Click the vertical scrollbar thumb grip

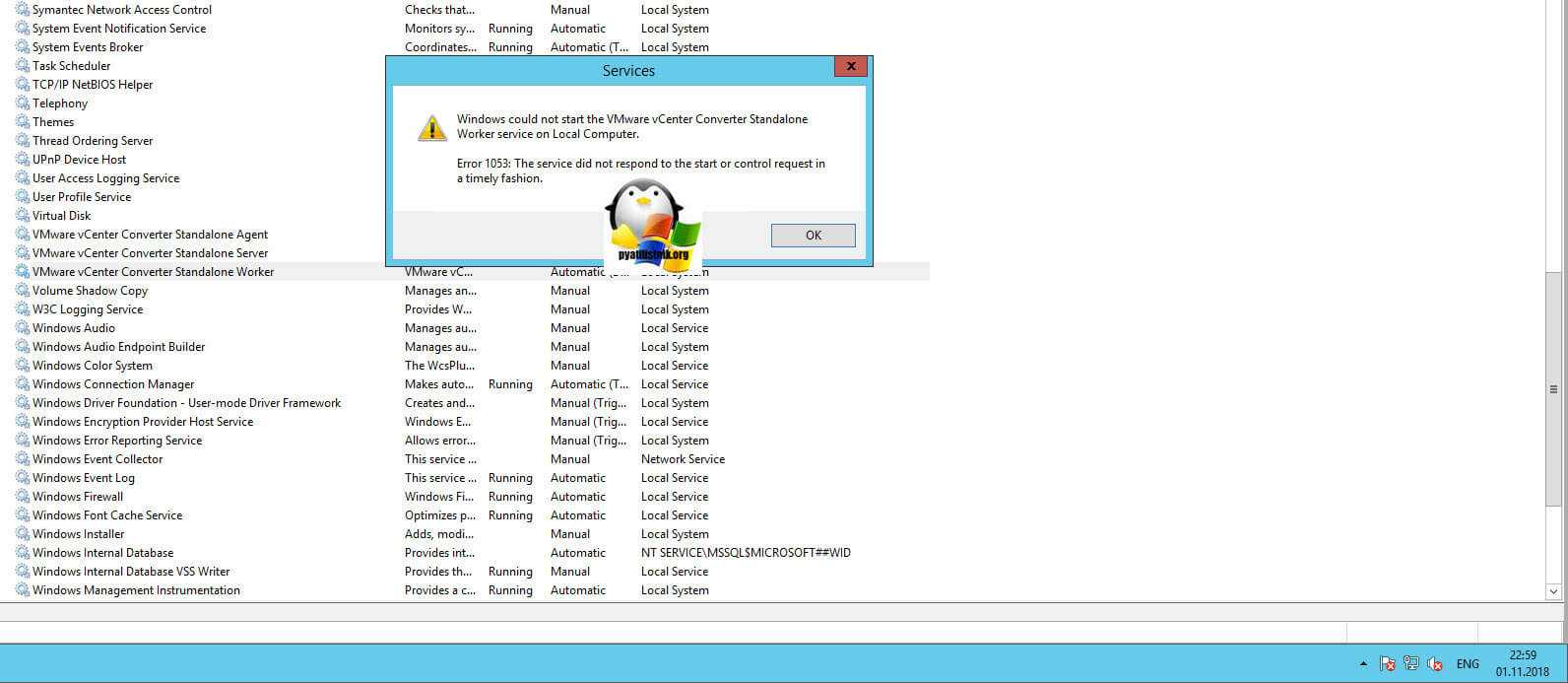point(1553,389)
